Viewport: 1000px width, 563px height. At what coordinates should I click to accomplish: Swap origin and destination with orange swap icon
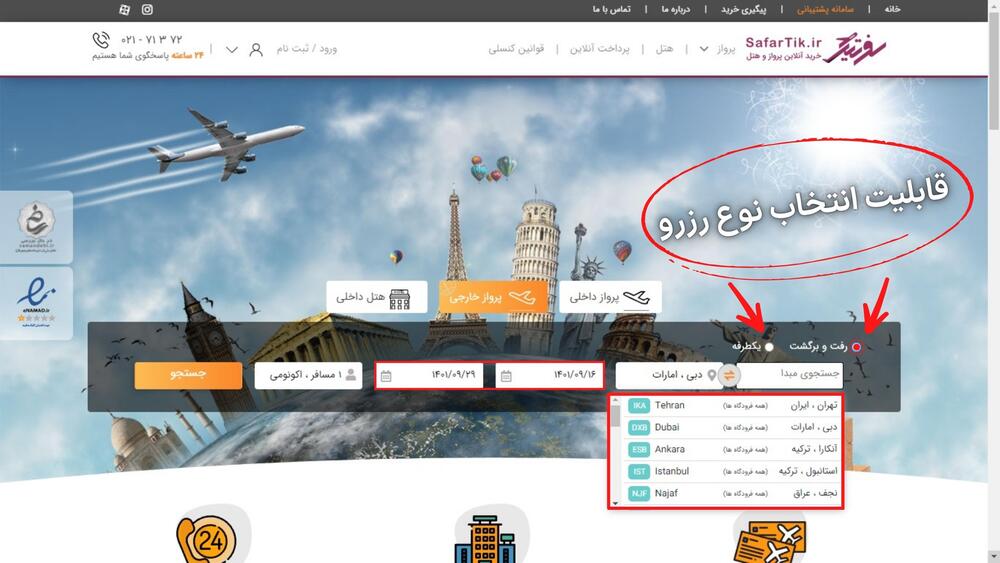(729, 376)
